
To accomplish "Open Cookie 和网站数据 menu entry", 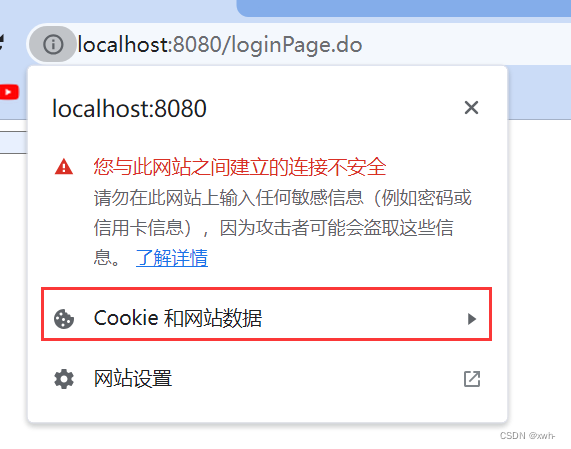I will [267, 314].
